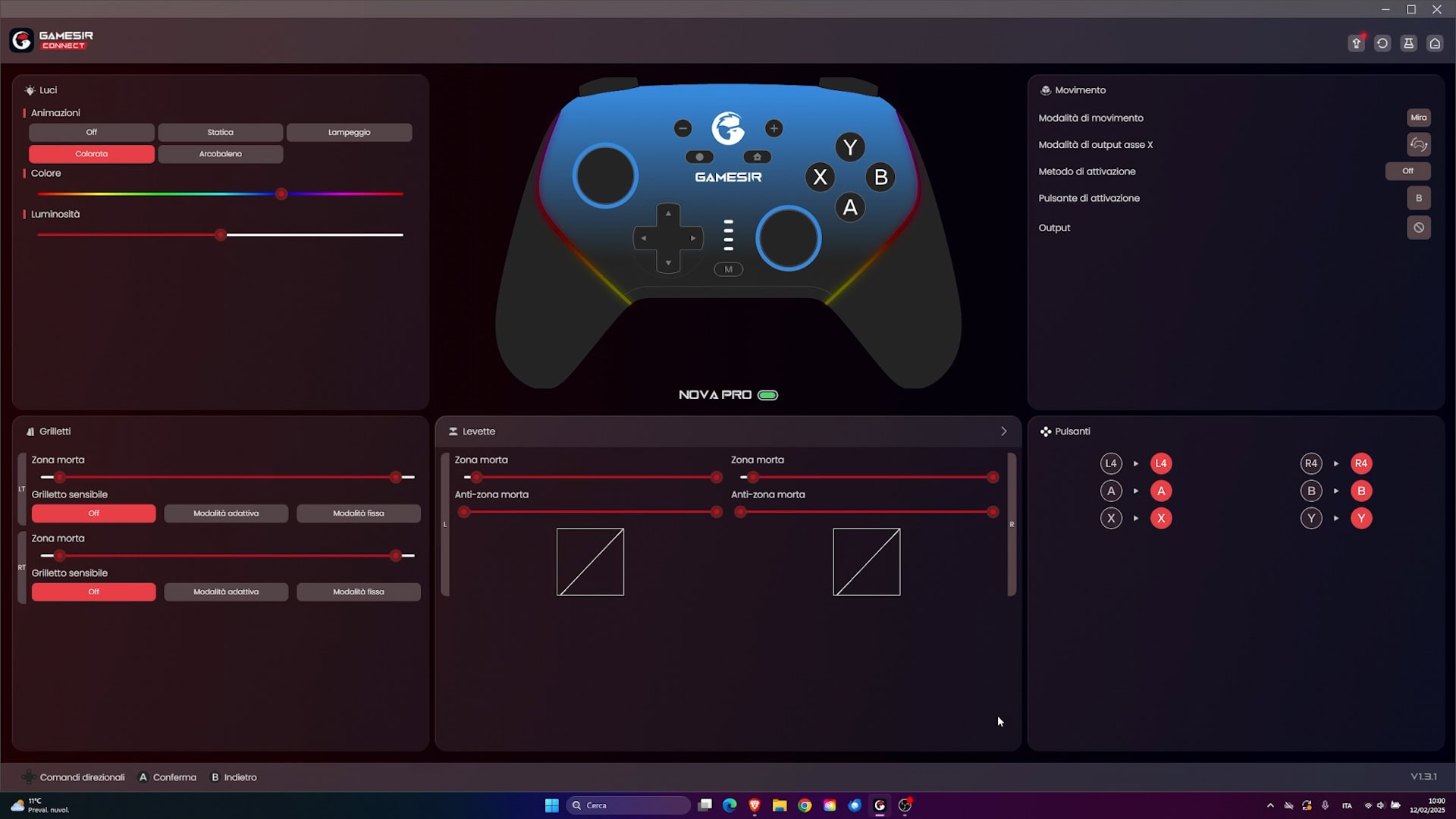The image size is (1456, 819).
Task: Click the red R4 mapped button
Action: coord(1360,463)
